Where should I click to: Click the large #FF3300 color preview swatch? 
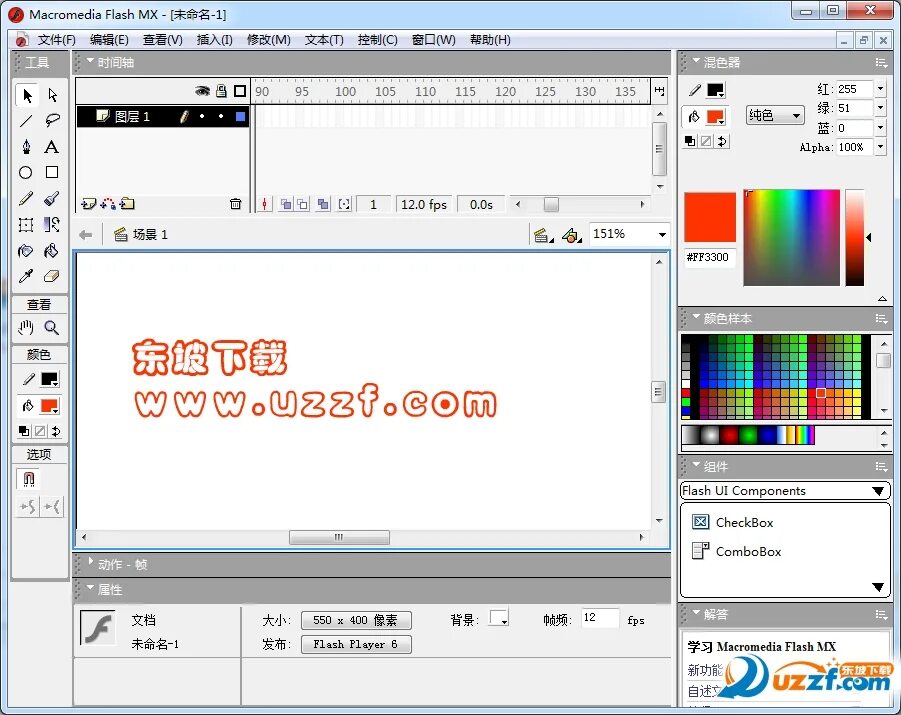pyautogui.click(x=710, y=217)
